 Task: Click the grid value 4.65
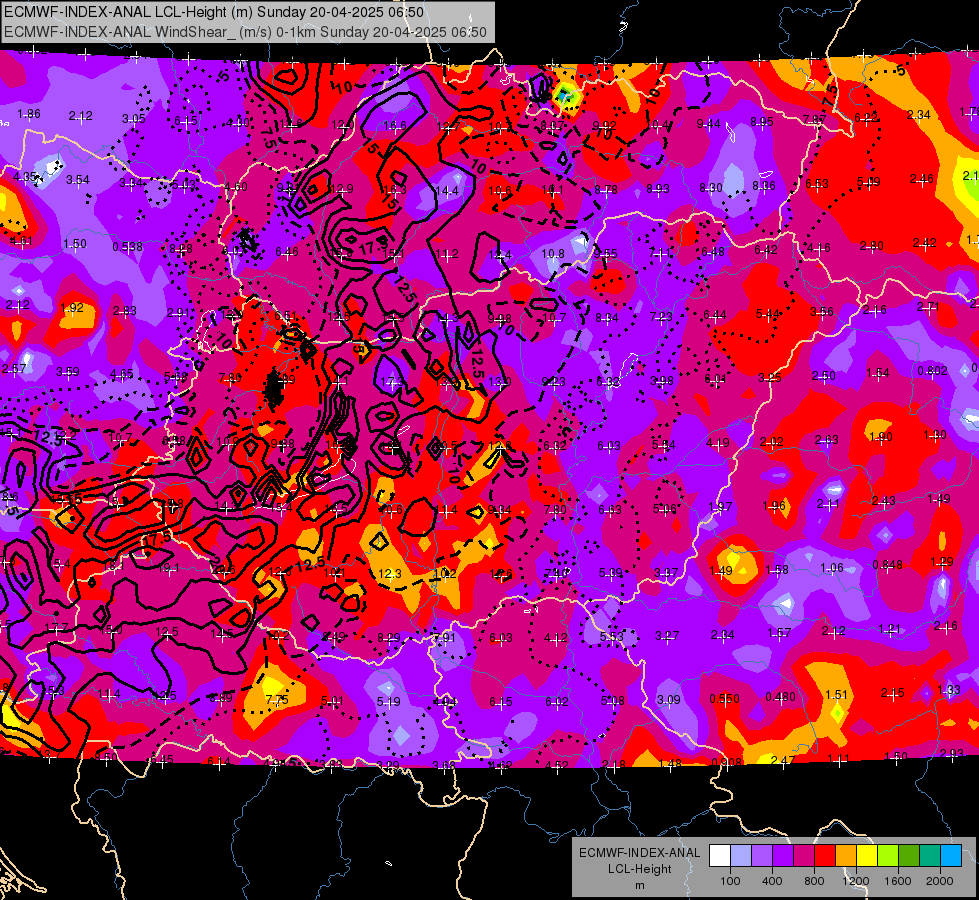tap(122, 374)
